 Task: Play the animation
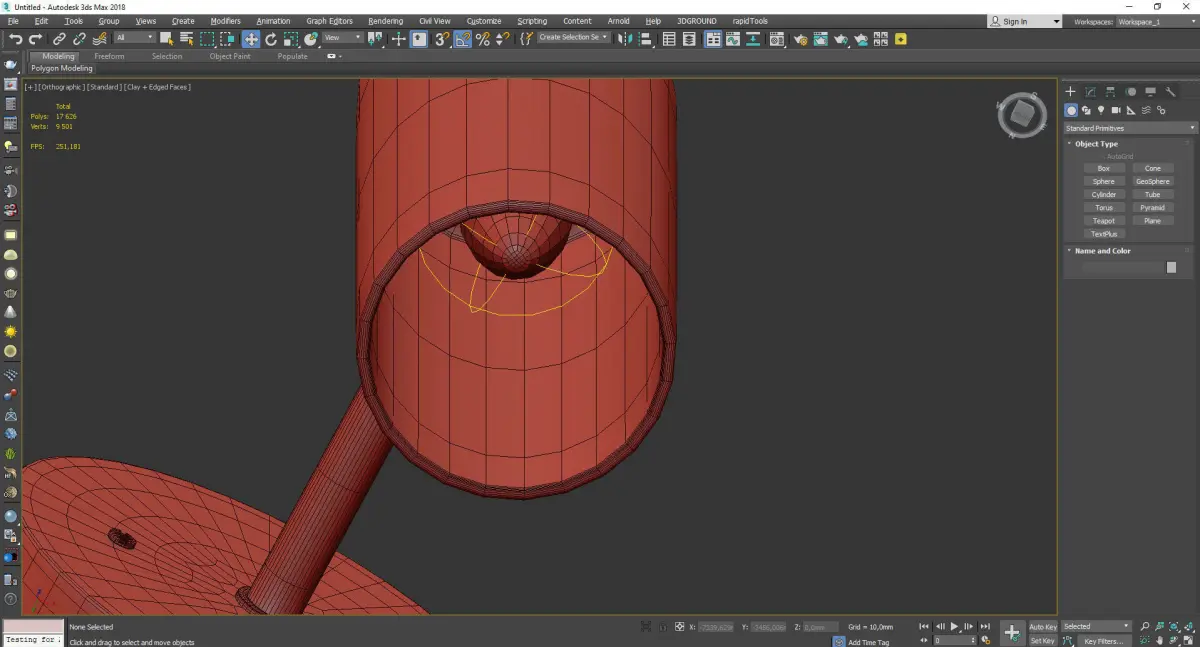954,626
